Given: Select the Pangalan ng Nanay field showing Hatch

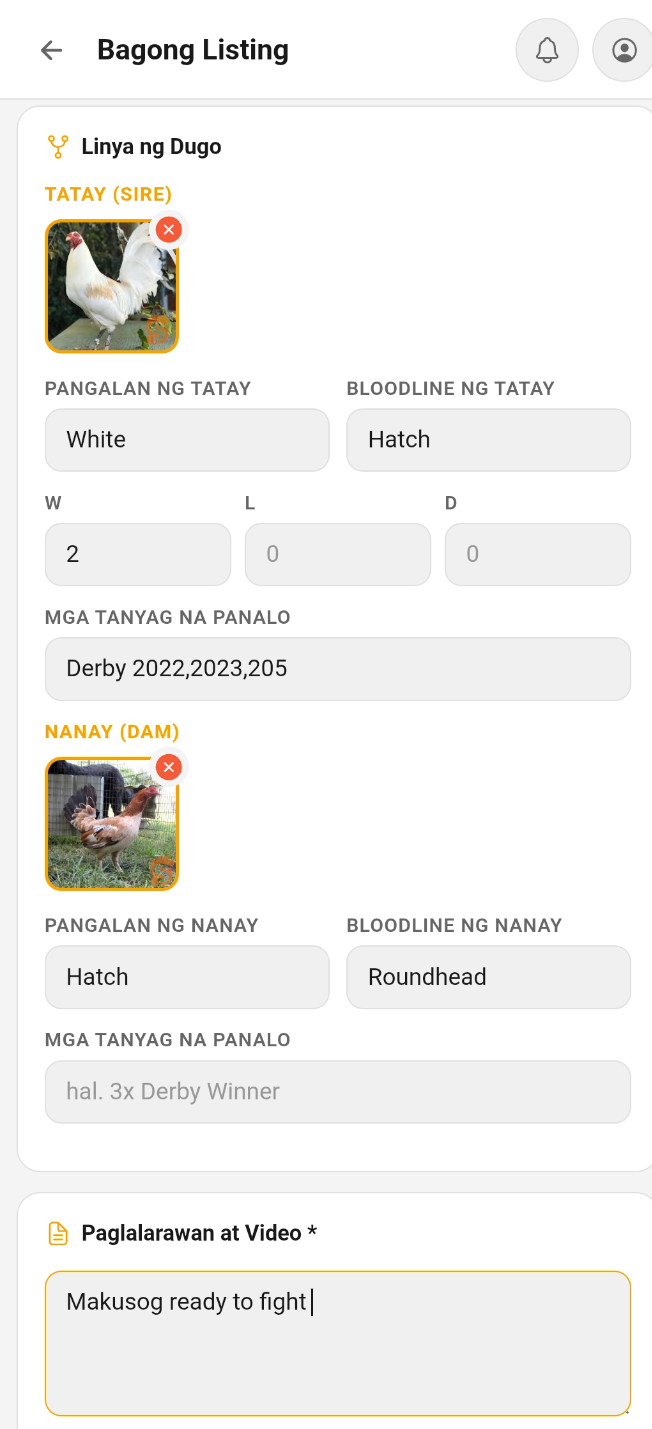Looking at the screenshot, I should [x=186, y=977].
